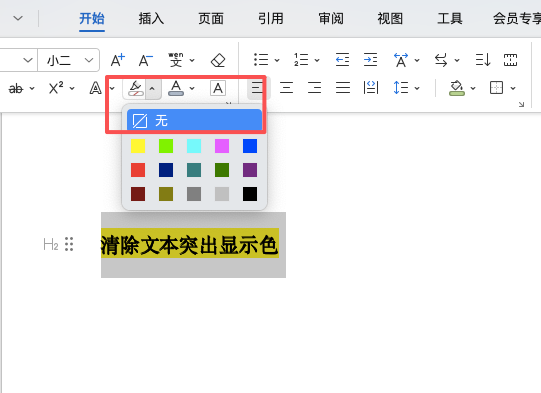Pick the magenta highlight swatch
Viewport: 541px width, 393px height.
coord(222,146)
